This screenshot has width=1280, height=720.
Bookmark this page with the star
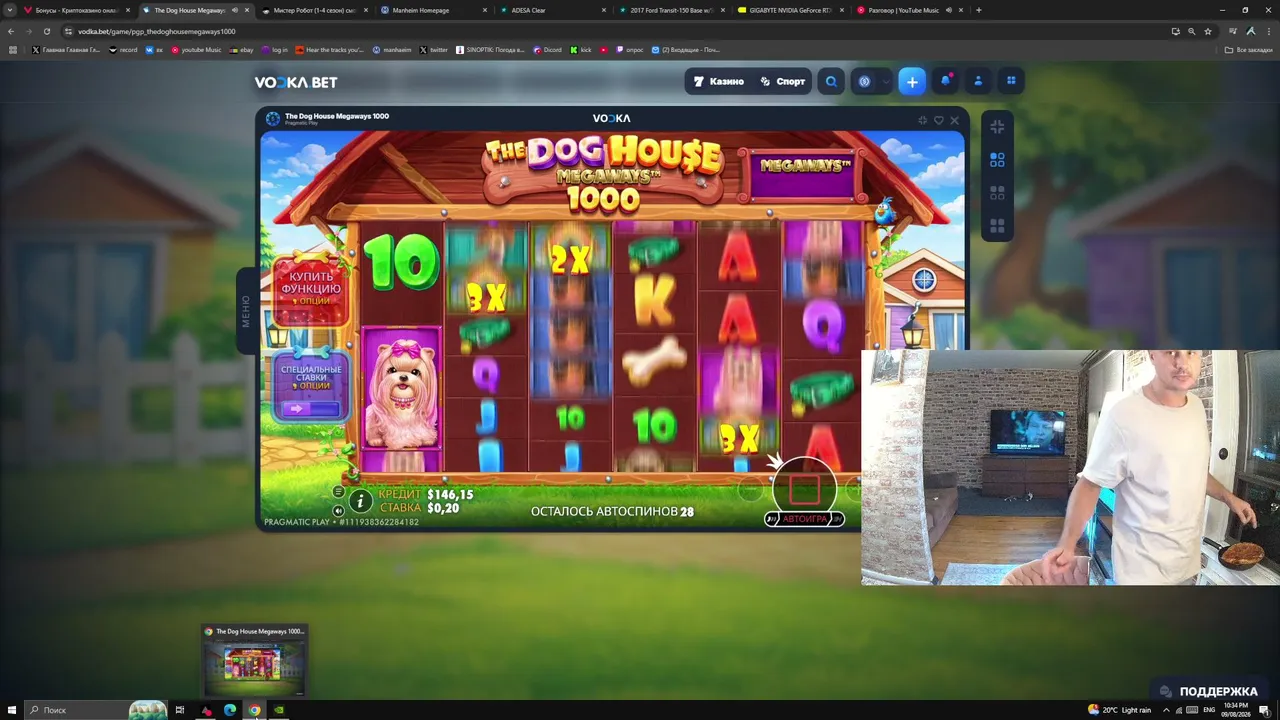[1208, 31]
